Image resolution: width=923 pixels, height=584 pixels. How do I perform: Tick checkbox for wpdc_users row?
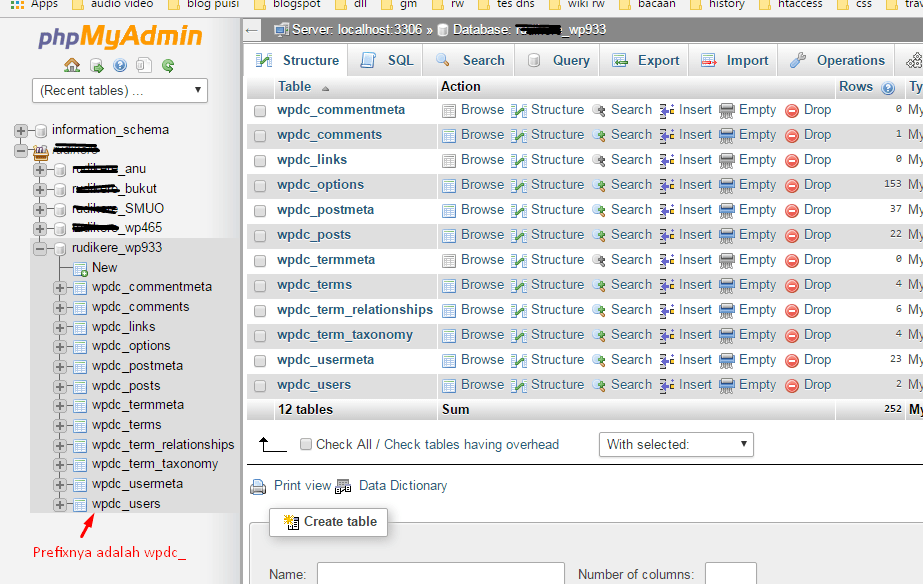coord(260,386)
